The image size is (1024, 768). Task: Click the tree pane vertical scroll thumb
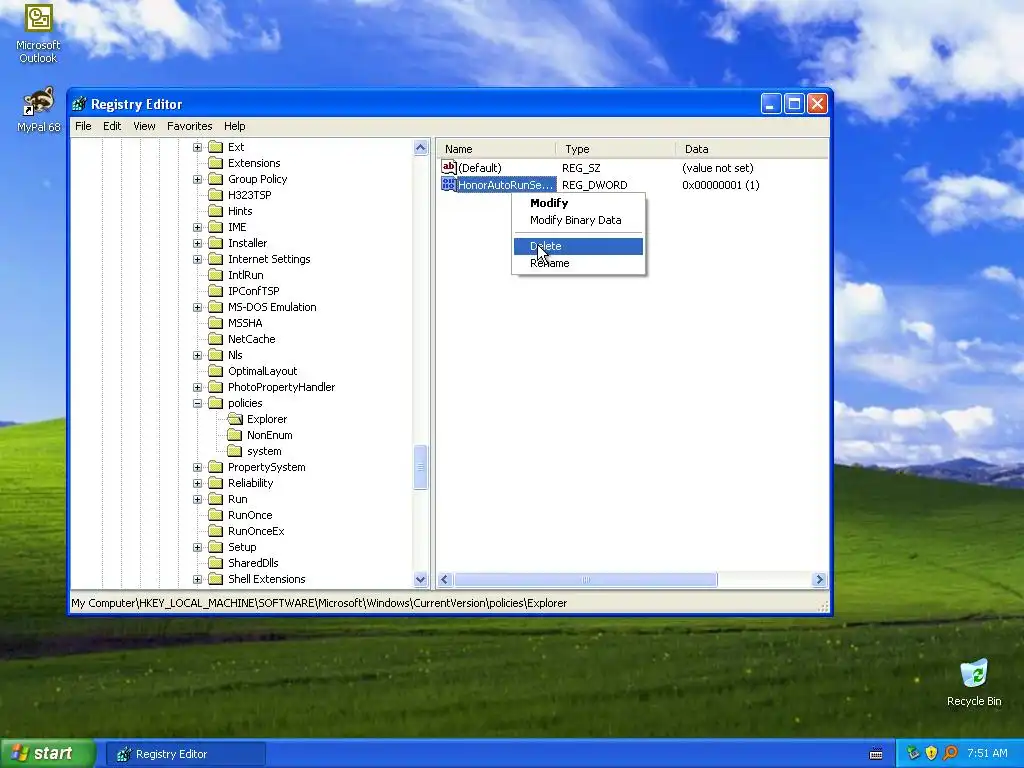pos(421,467)
